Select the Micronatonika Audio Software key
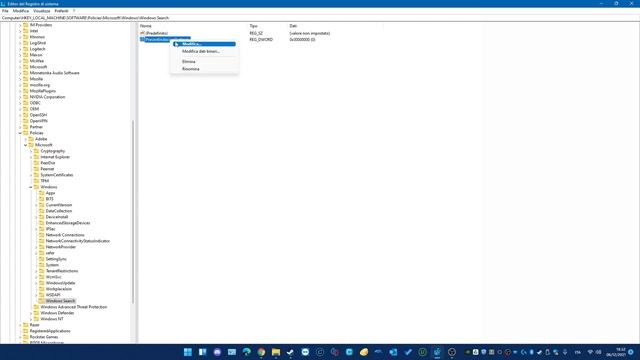This screenshot has height=360, width=640. point(54,73)
